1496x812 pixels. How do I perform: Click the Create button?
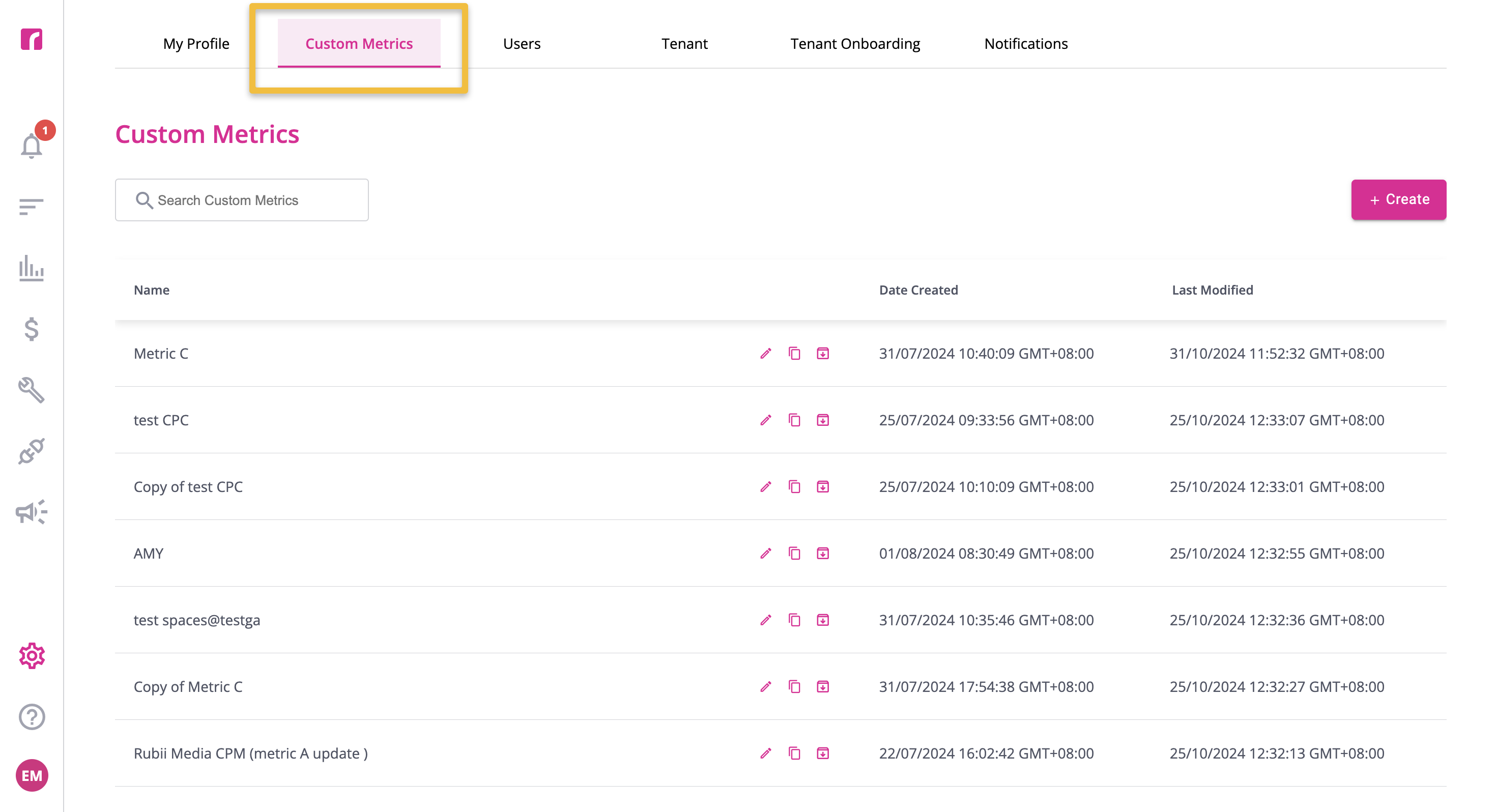[x=1398, y=200]
